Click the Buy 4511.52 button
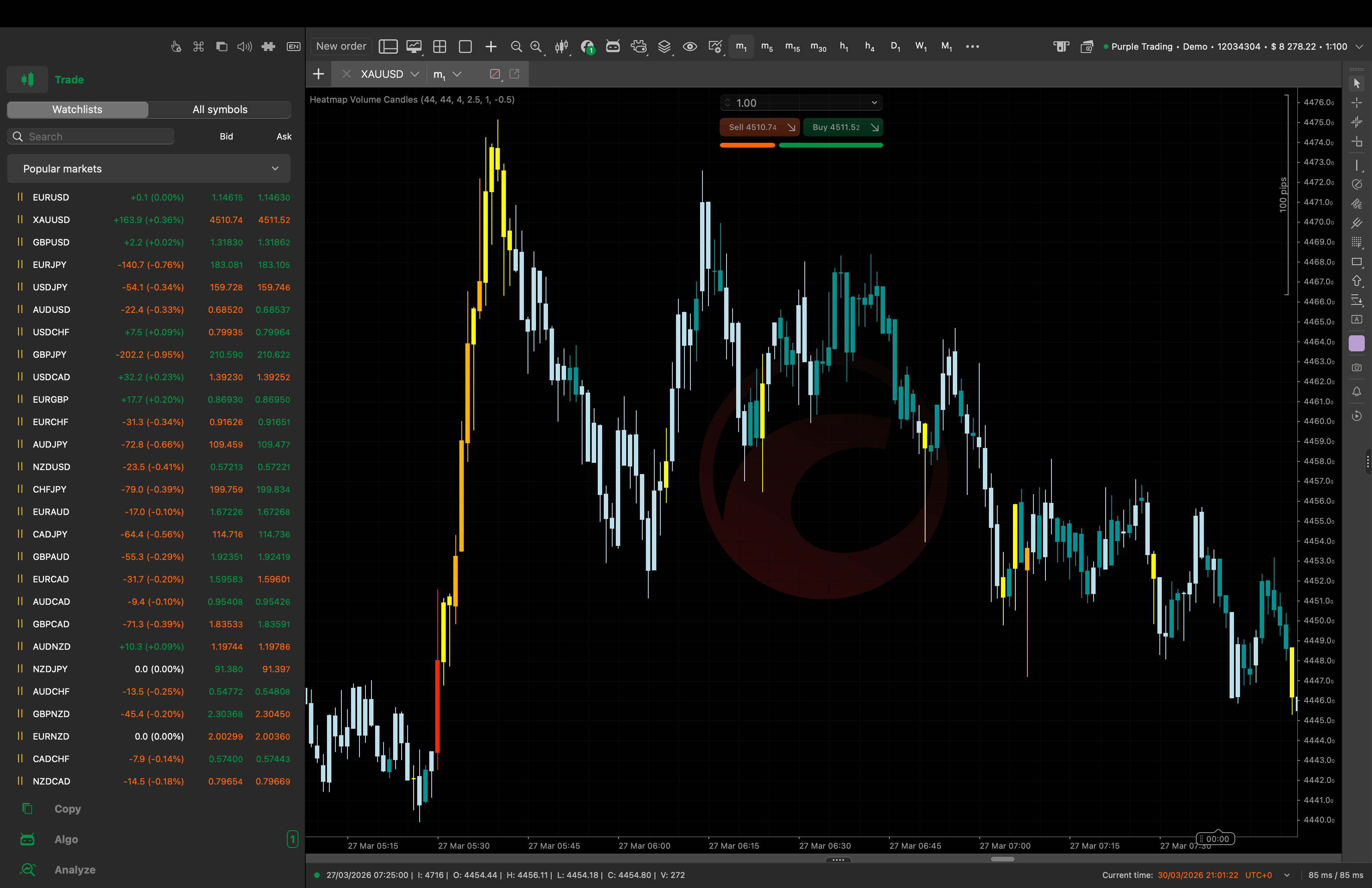 [843, 127]
